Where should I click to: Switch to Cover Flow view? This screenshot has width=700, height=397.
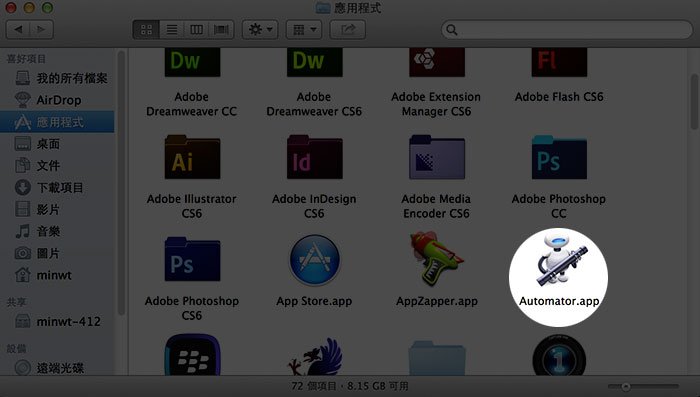[221, 30]
